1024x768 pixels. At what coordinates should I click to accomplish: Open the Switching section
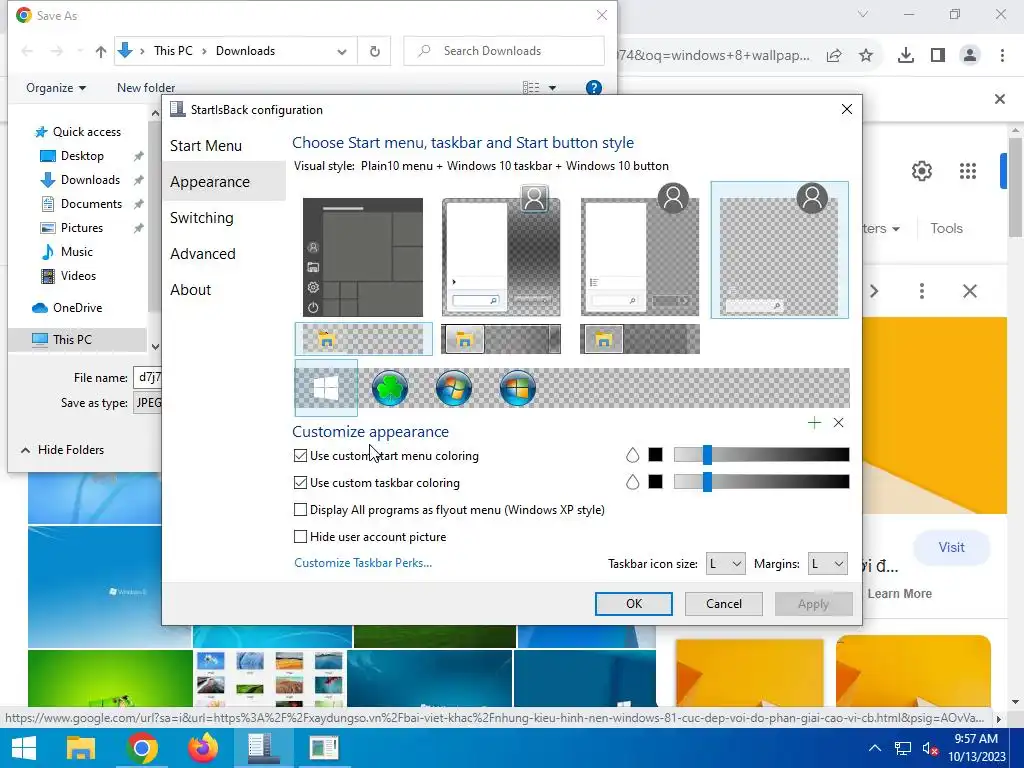pyautogui.click(x=202, y=217)
